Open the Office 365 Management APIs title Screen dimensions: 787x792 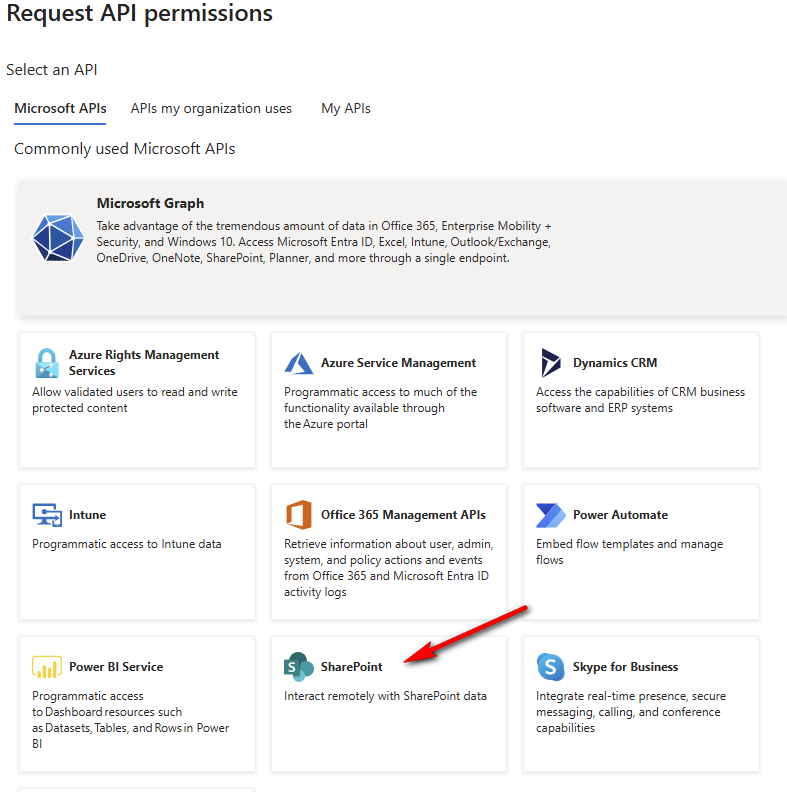[x=403, y=515]
